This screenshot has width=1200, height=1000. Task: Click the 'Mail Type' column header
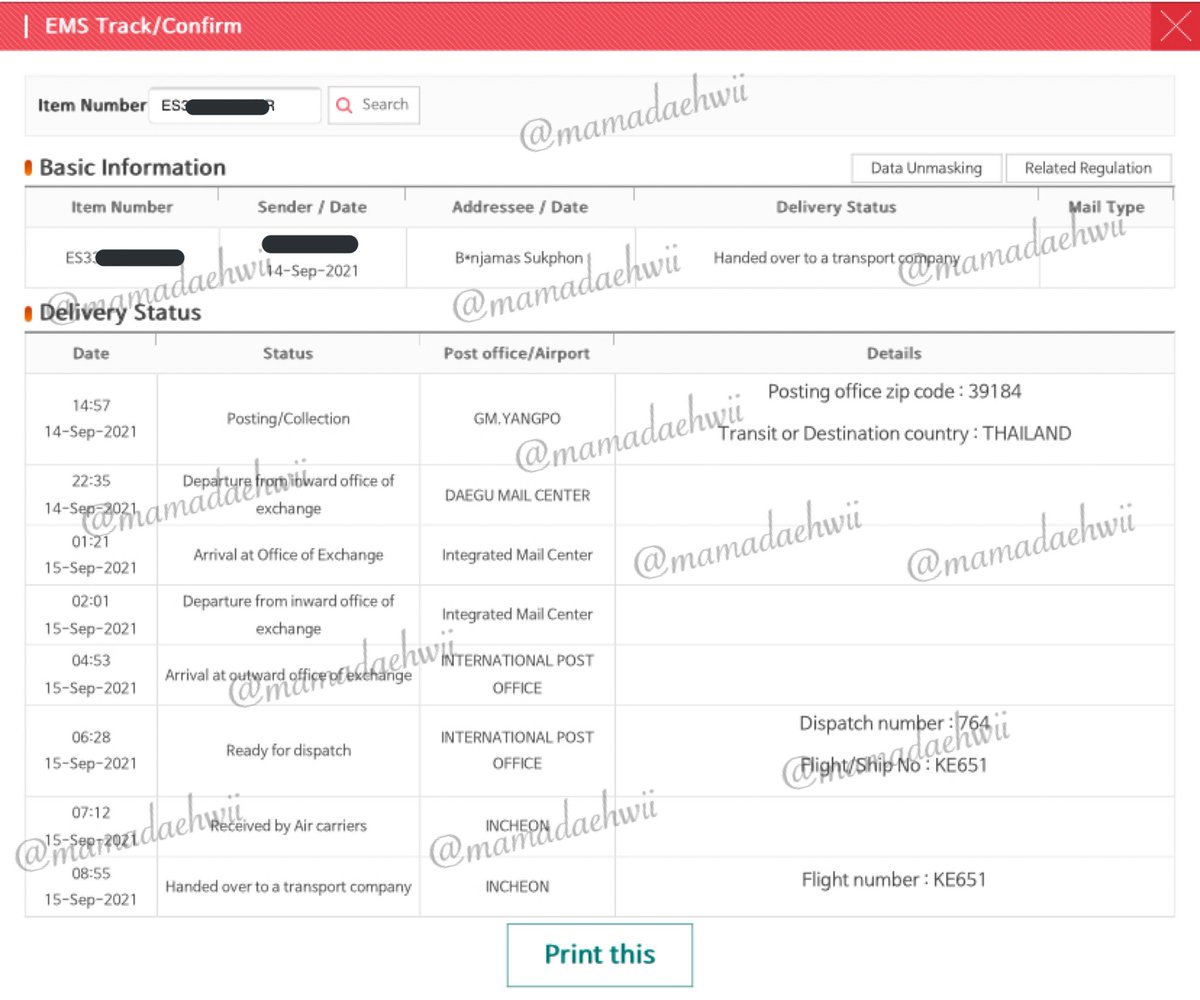(1107, 208)
